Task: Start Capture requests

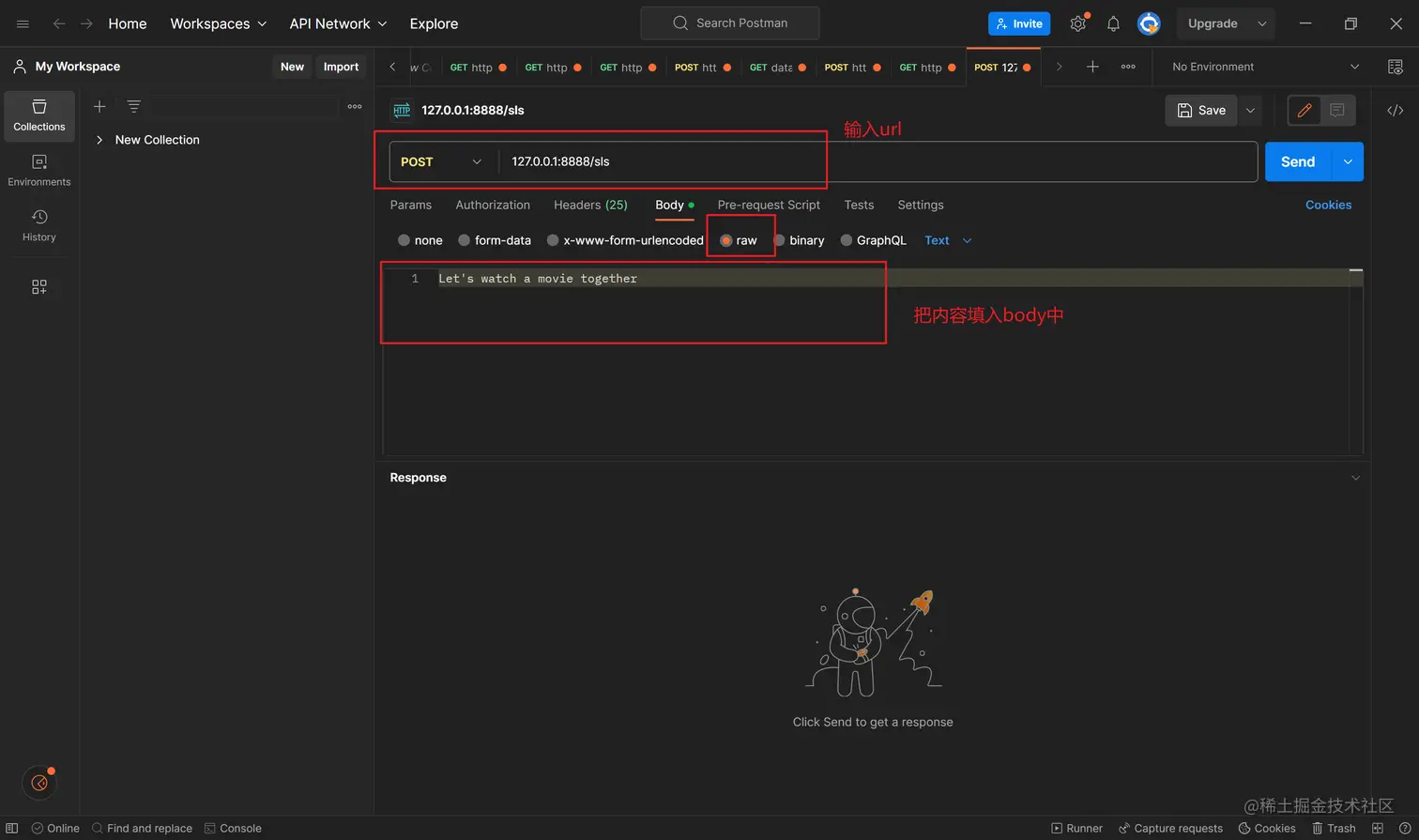Action: click(x=1170, y=828)
